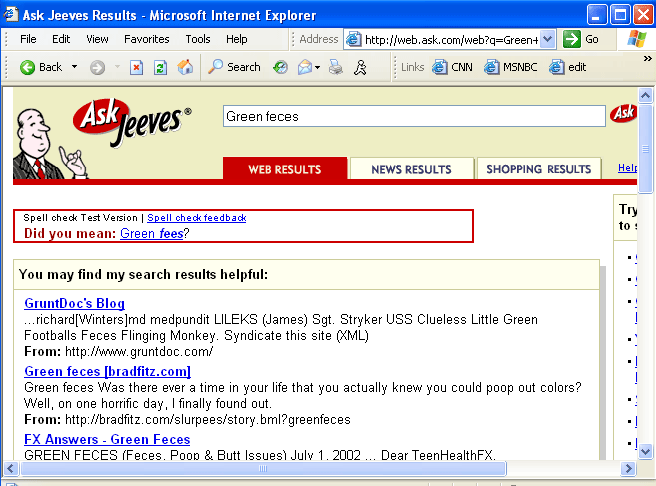The height and width of the screenshot is (486, 656).
Task: Open the MSNBC link in Links bar
Action: pyautogui.click(x=510, y=67)
